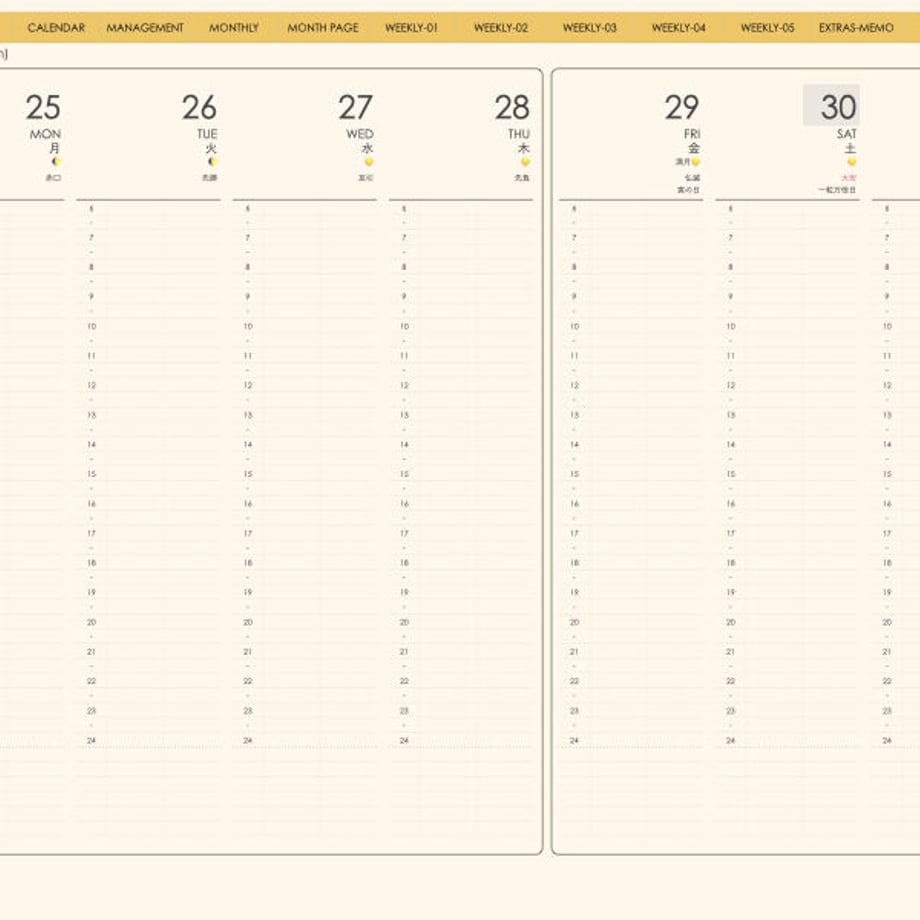Screen dimensions: 920x920
Task: Click the 赤口 label under Monday 25
Action: click(x=53, y=178)
